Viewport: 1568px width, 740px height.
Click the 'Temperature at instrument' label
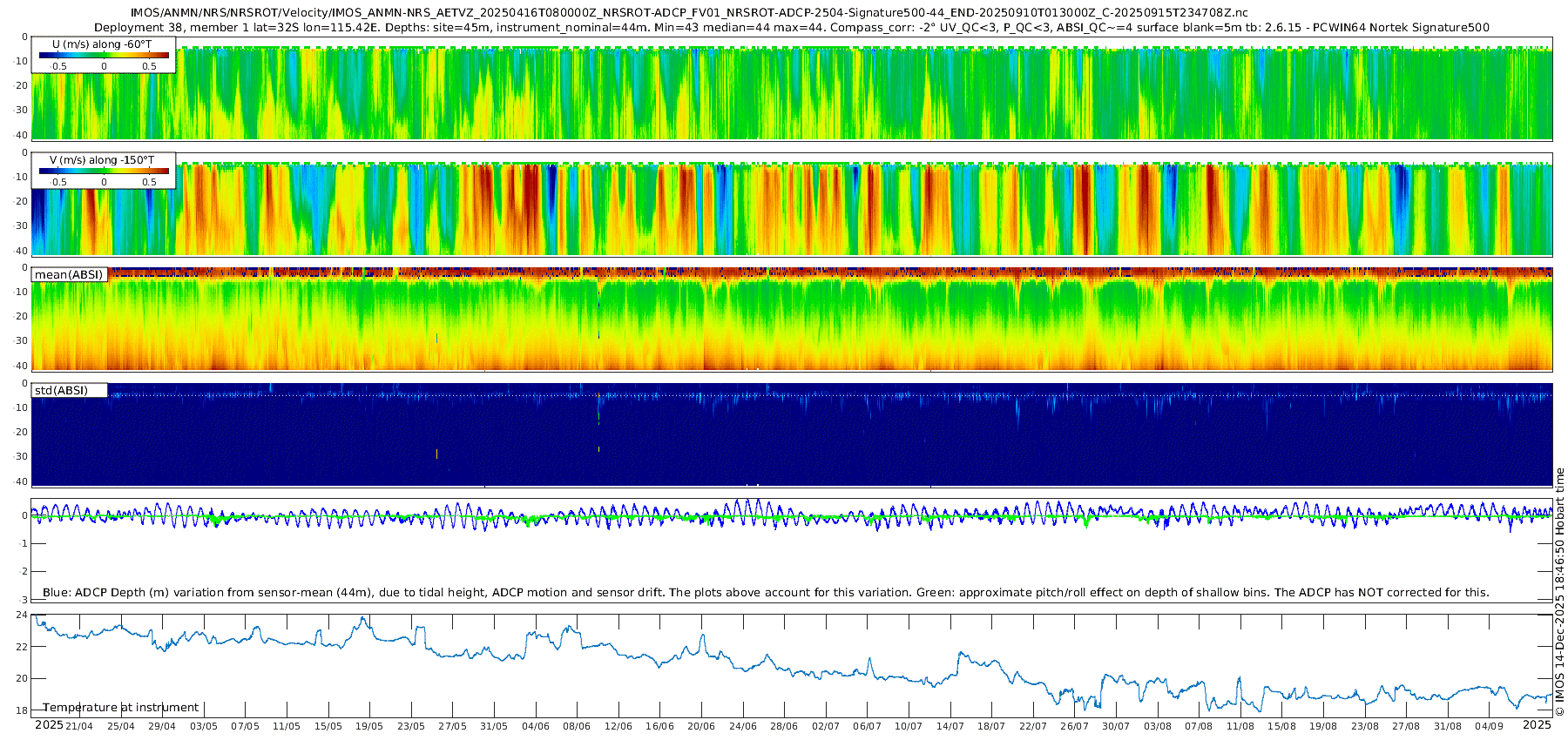click(x=121, y=708)
